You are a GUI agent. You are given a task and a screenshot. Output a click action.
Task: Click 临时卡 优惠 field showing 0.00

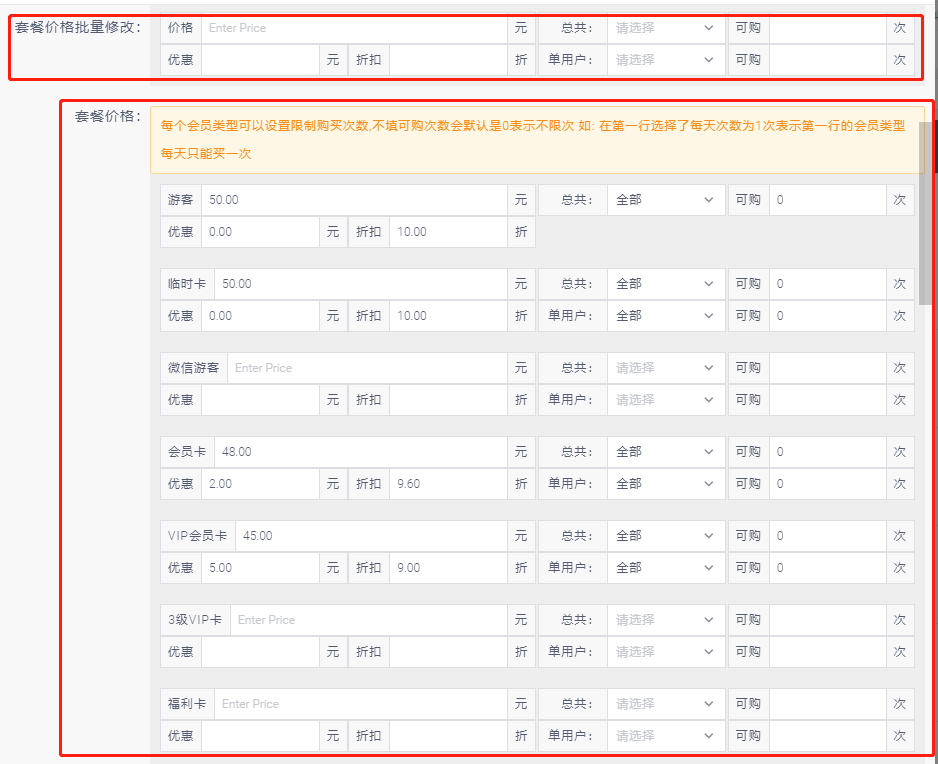pyautogui.click(x=260, y=316)
